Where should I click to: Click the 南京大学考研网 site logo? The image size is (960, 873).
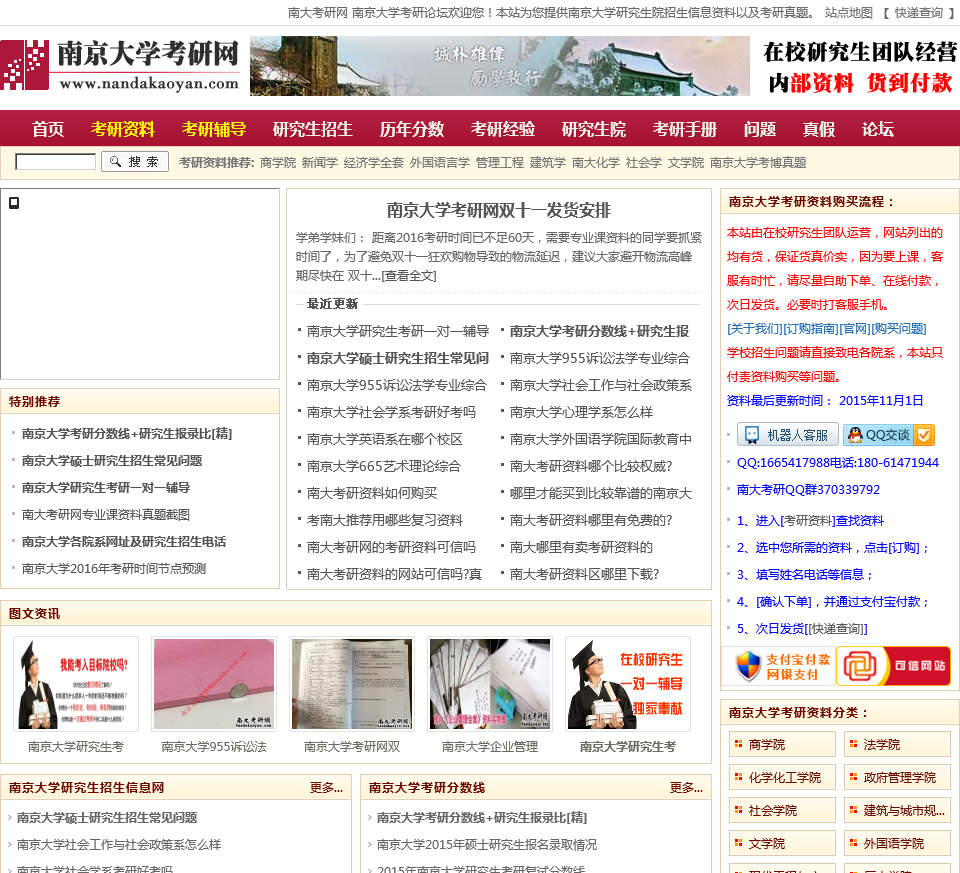click(121, 66)
